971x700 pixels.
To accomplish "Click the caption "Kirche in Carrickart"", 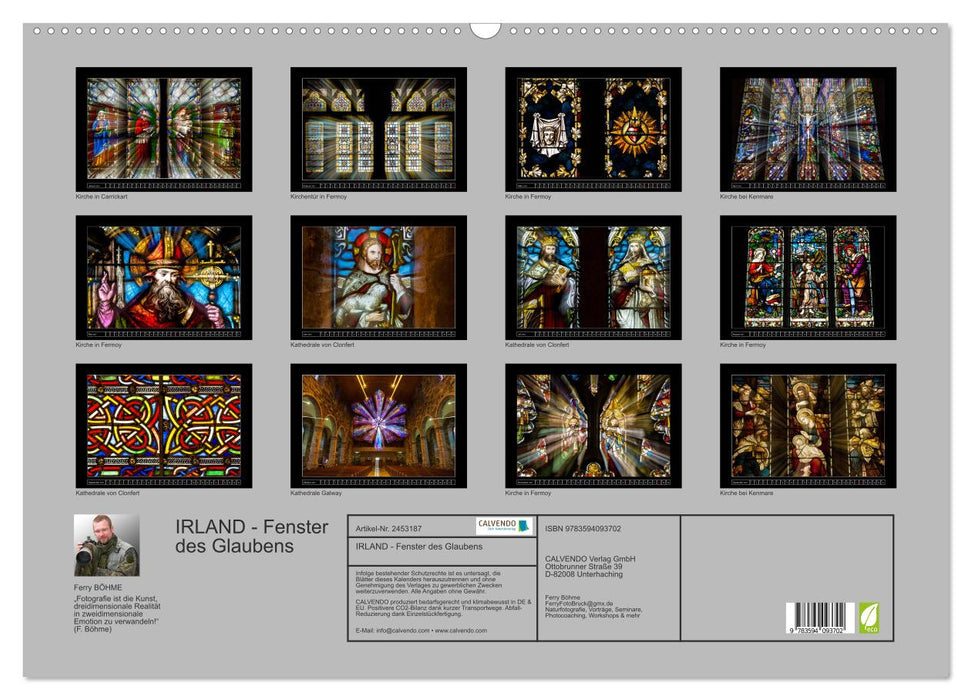I will pos(102,196).
